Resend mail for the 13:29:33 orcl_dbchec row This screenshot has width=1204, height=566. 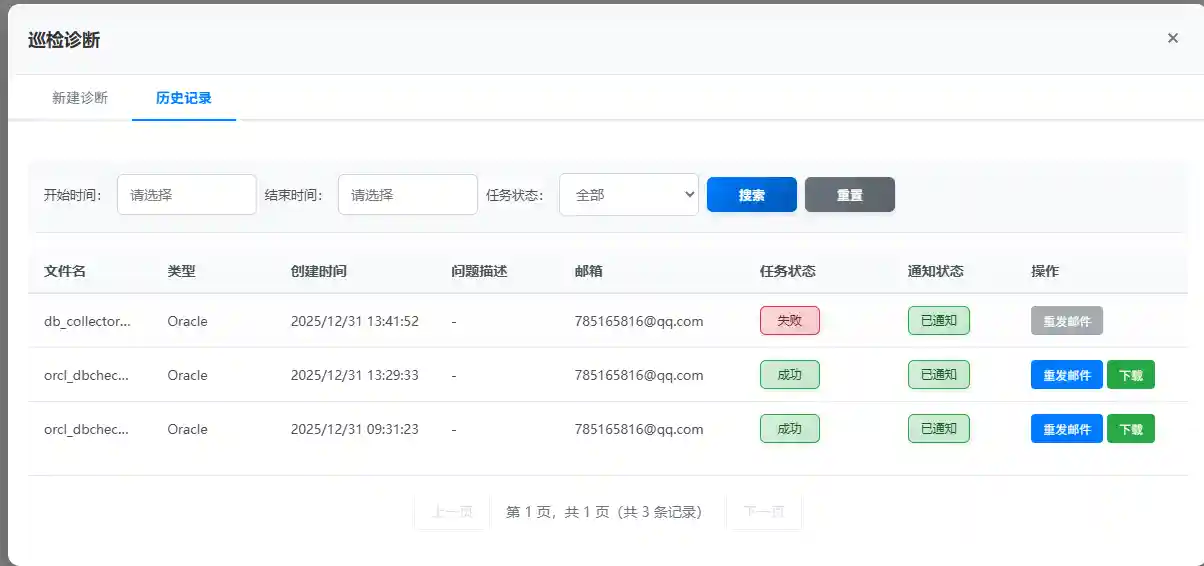click(x=1067, y=375)
